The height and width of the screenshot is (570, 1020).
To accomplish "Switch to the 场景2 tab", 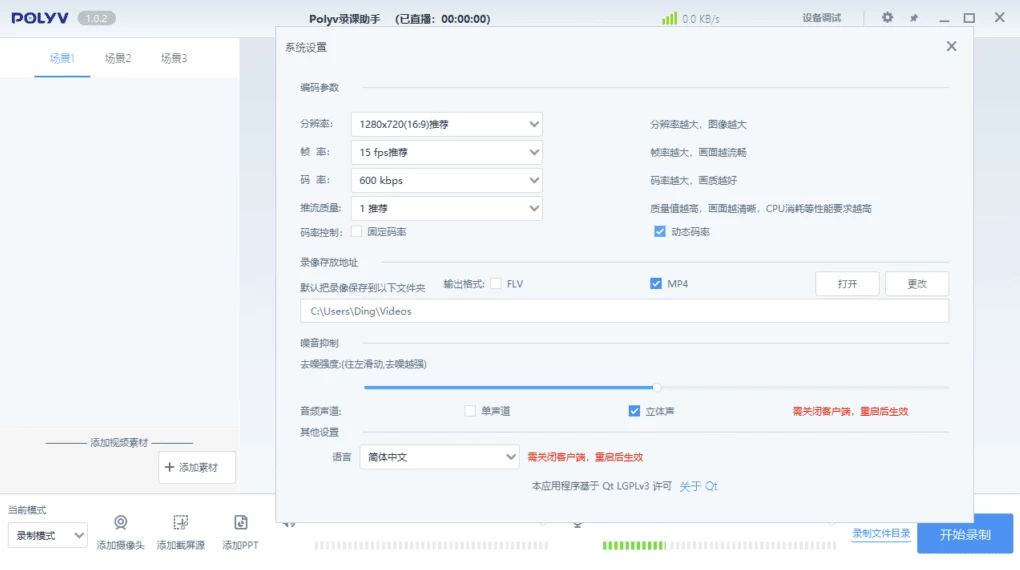I will pyautogui.click(x=118, y=58).
